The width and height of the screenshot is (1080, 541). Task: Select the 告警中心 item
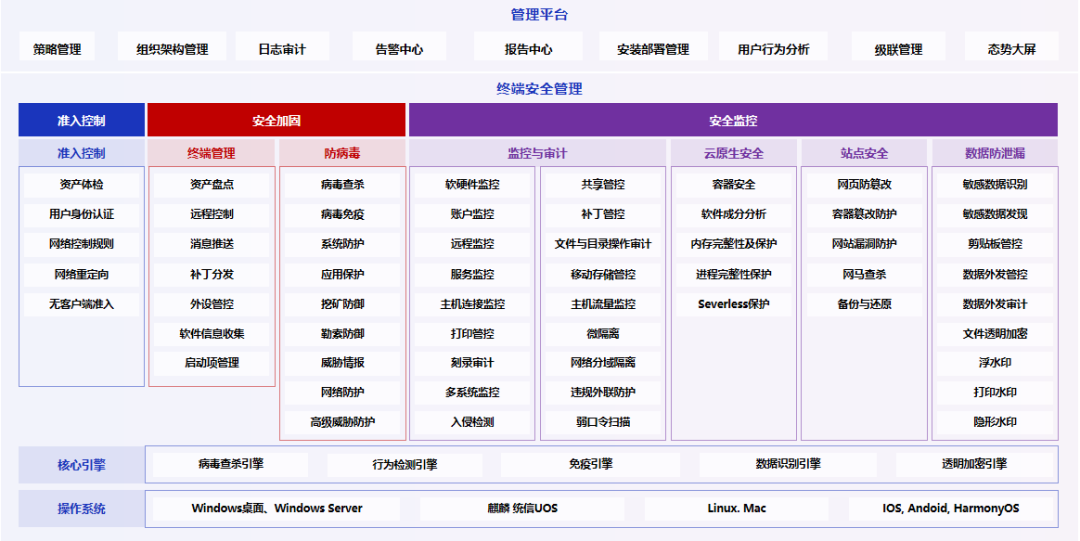click(399, 49)
